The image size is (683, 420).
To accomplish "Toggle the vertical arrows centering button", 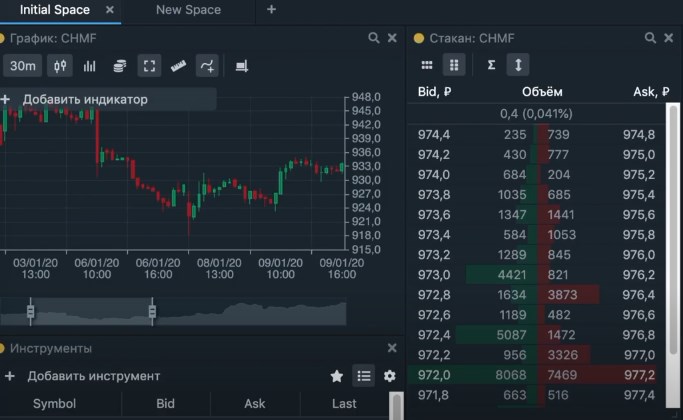I will [x=518, y=65].
